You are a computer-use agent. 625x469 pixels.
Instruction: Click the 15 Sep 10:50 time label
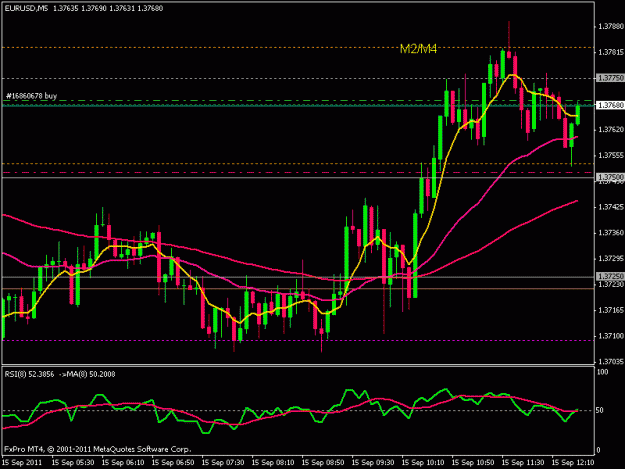coord(473,463)
